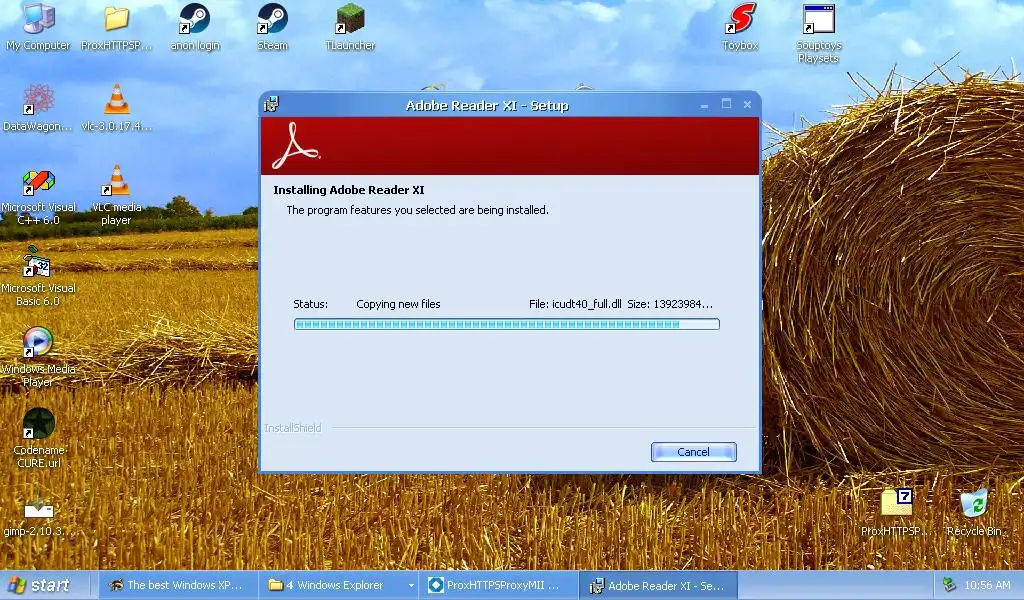1024x600 pixels.
Task: Open the ProxHTTPSP folder next to My Computer
Action: pos(116,26)
